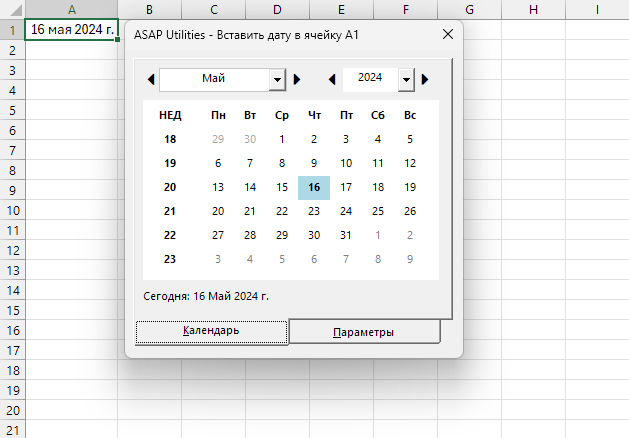Choose greyed April 30 in first row
Image resolution: width=629 pixels, height=438 pixels.
[x=250, y=139]
